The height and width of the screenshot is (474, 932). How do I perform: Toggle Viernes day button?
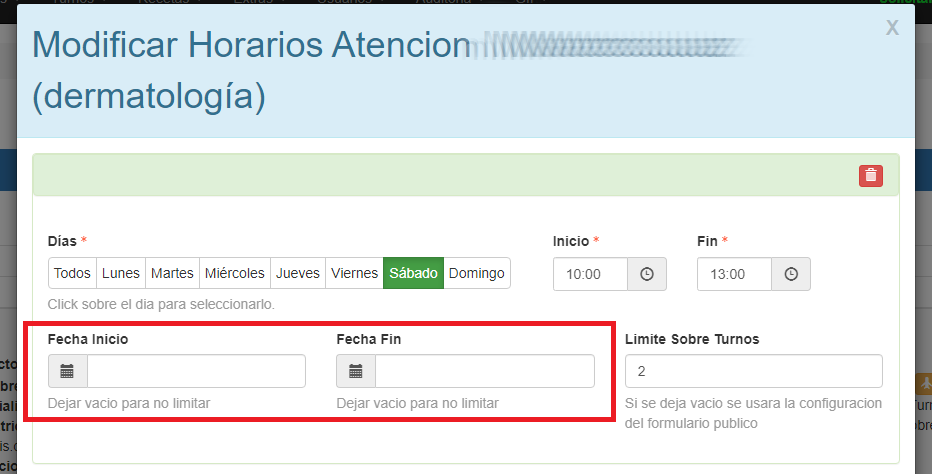click(x=354, y=273)
